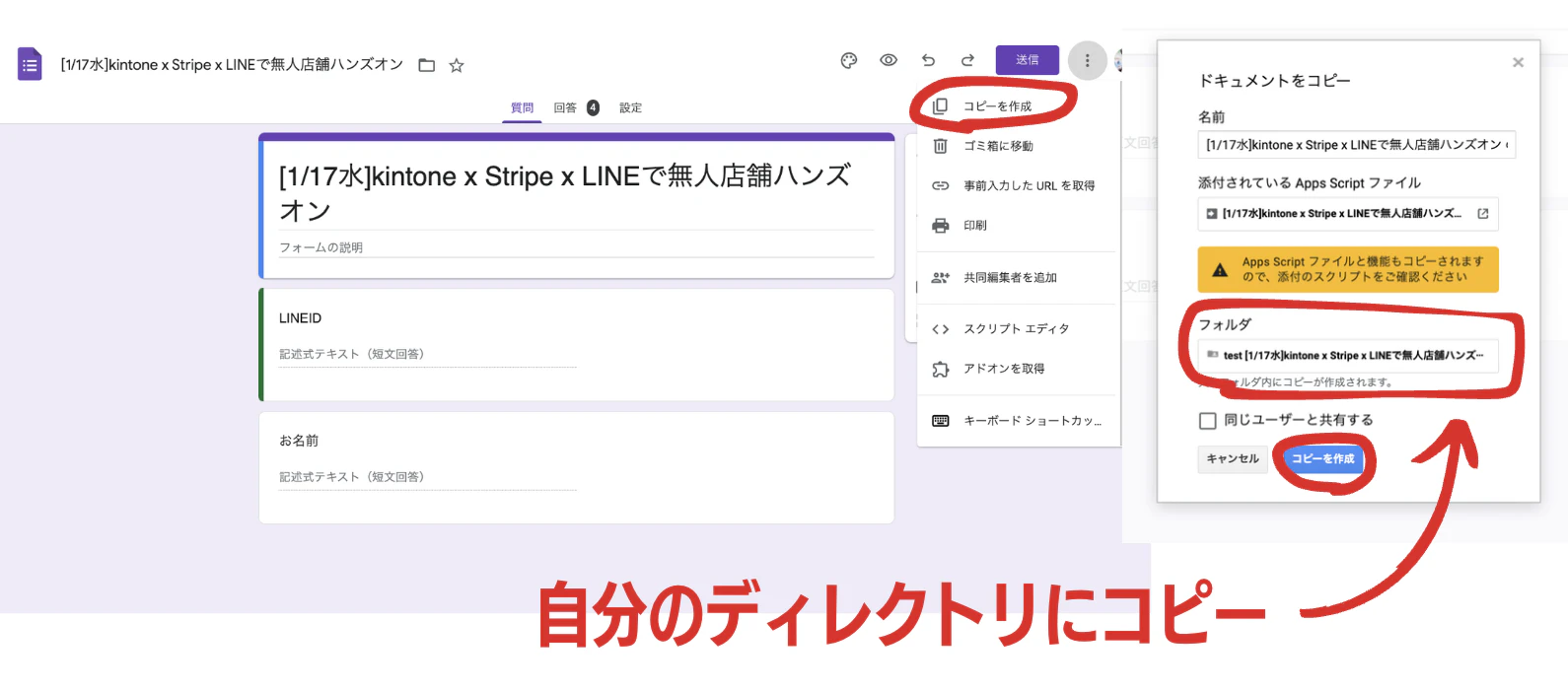Click the move-to-folder icon beside the title

(427, 65)
